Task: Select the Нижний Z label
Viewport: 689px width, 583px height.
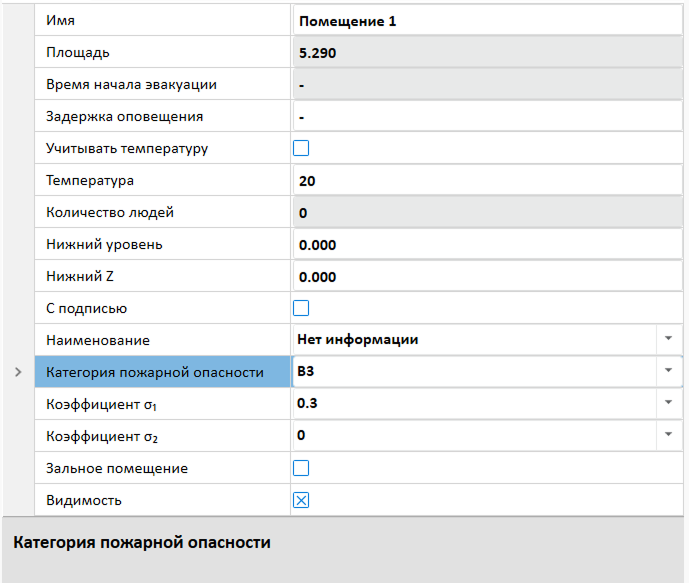Action: (80, 276)
